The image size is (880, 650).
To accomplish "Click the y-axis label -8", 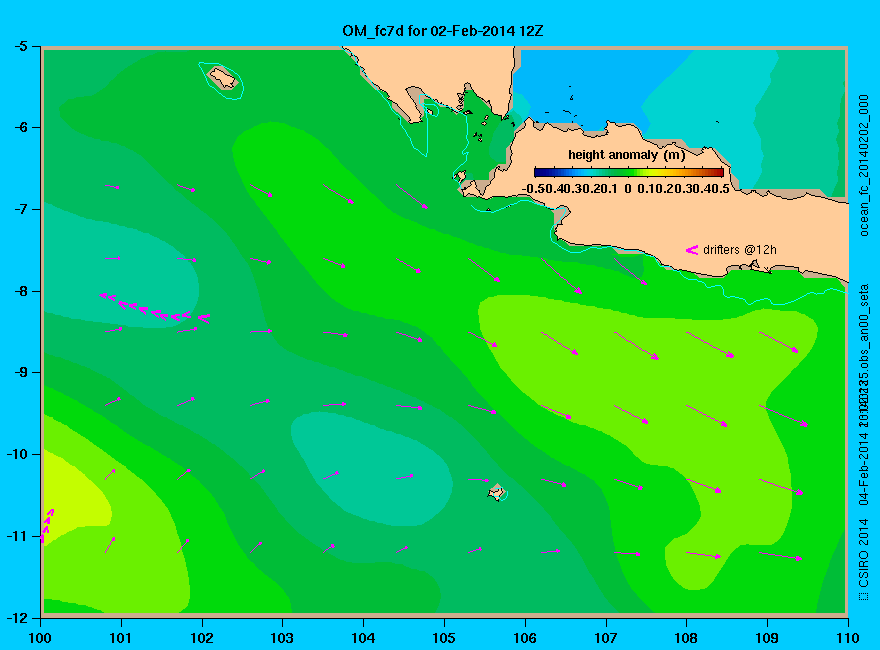I will (x=21, y=291).
